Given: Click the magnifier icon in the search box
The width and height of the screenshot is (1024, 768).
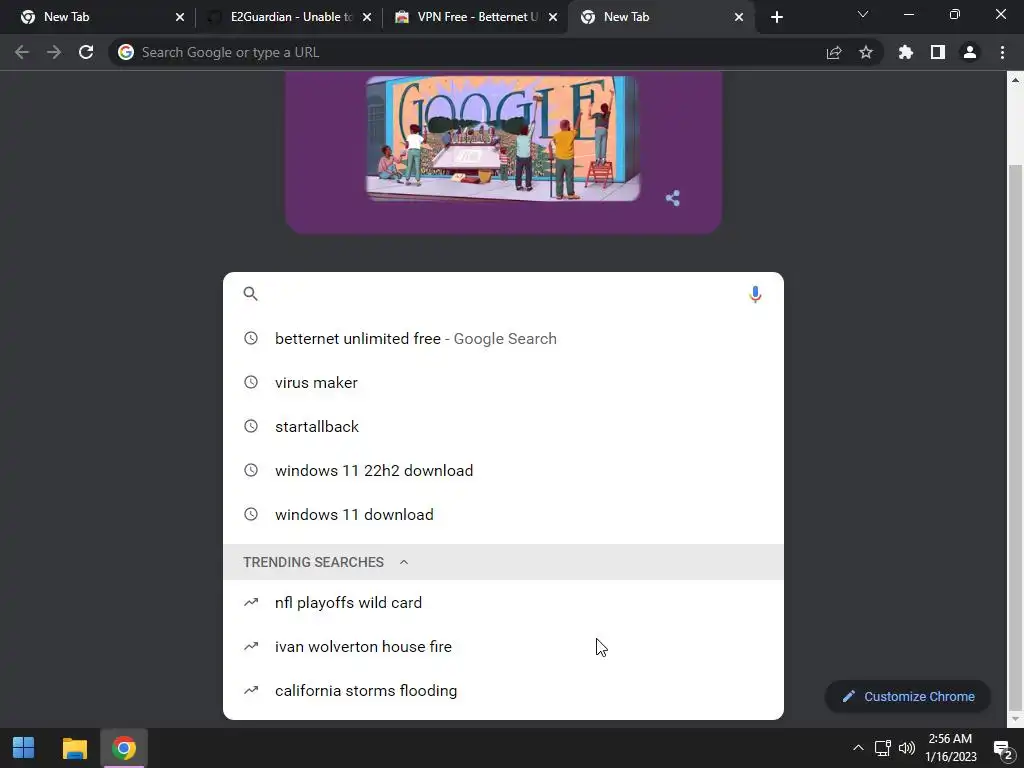Looking at the screenshot, I should tap(251, 294).
